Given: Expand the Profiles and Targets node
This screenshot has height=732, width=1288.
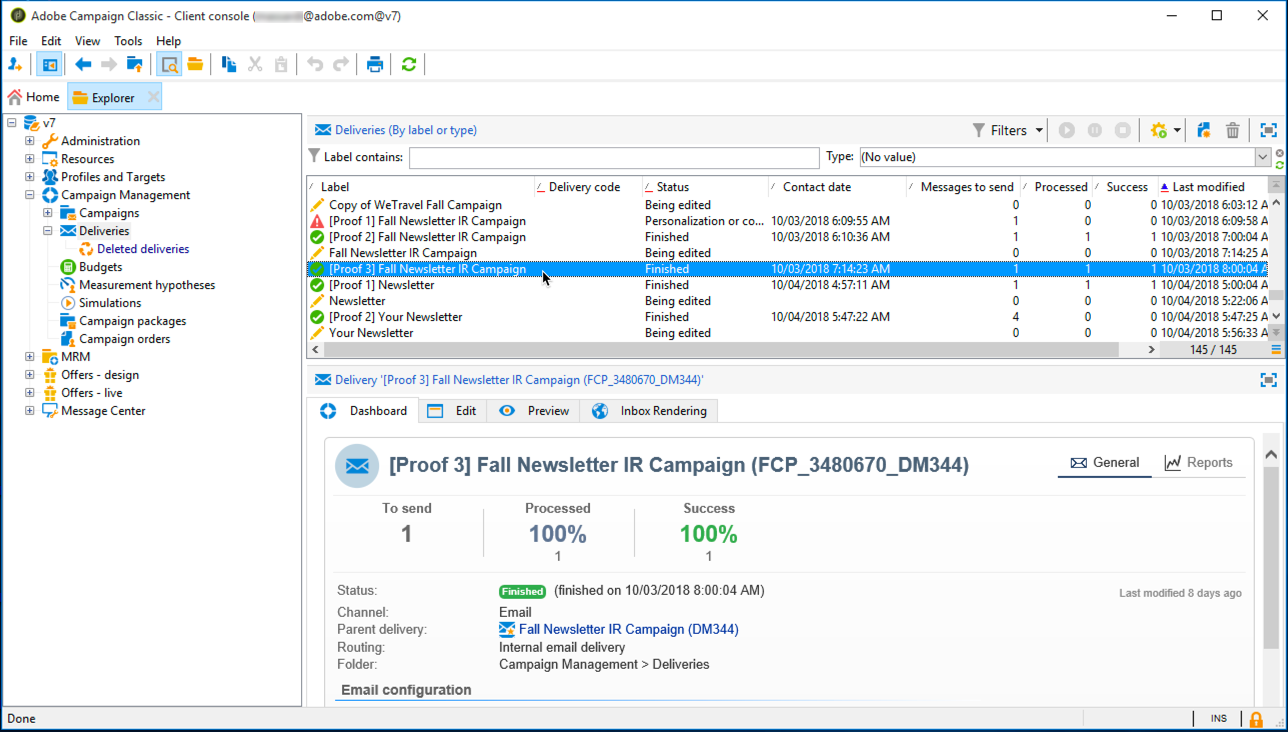Looking at the screenshot, I should pyautogui.click(x=30, y=177).
